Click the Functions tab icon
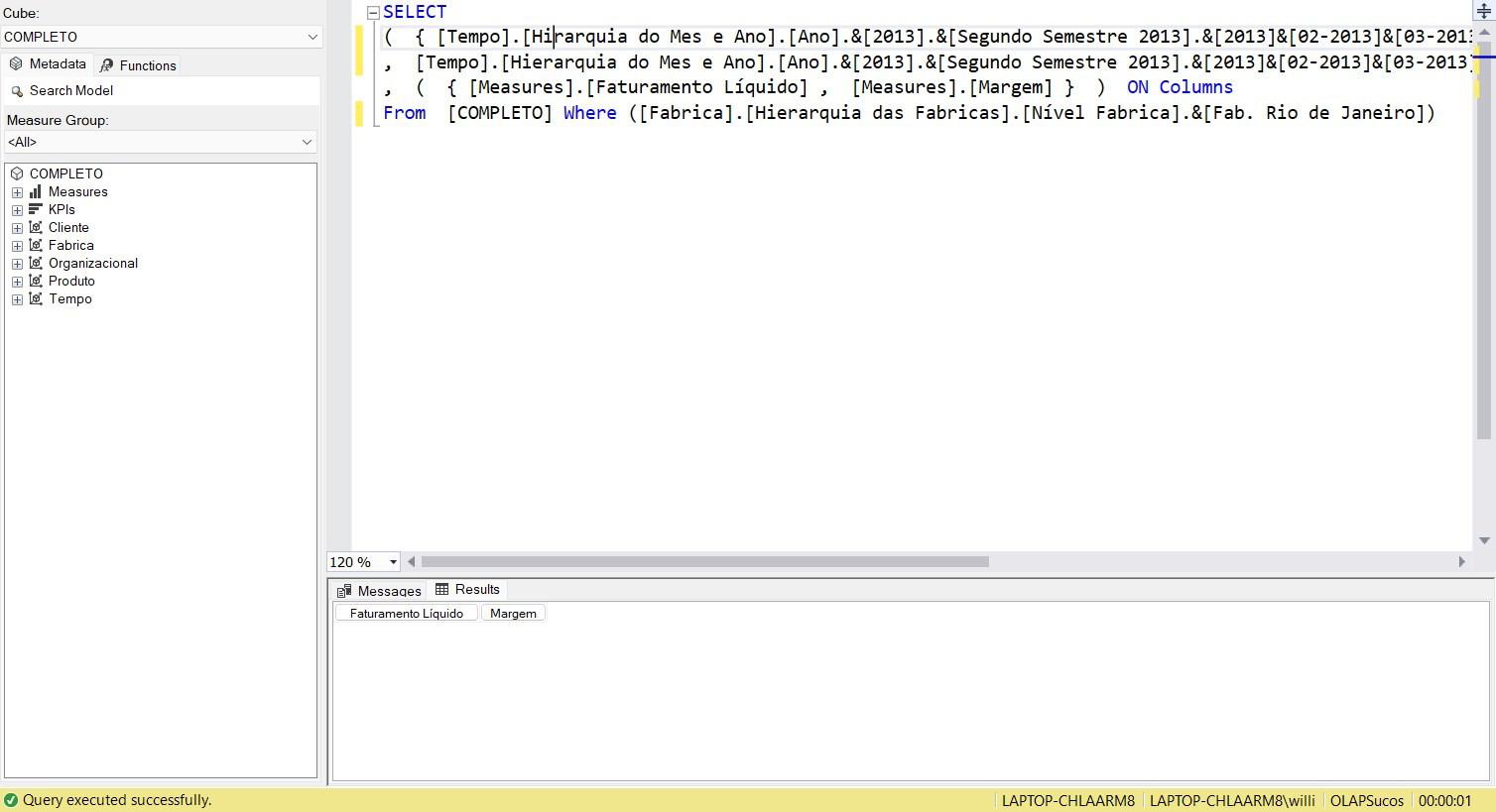This screenshot has height=812, width=1496. coord(107,65)
